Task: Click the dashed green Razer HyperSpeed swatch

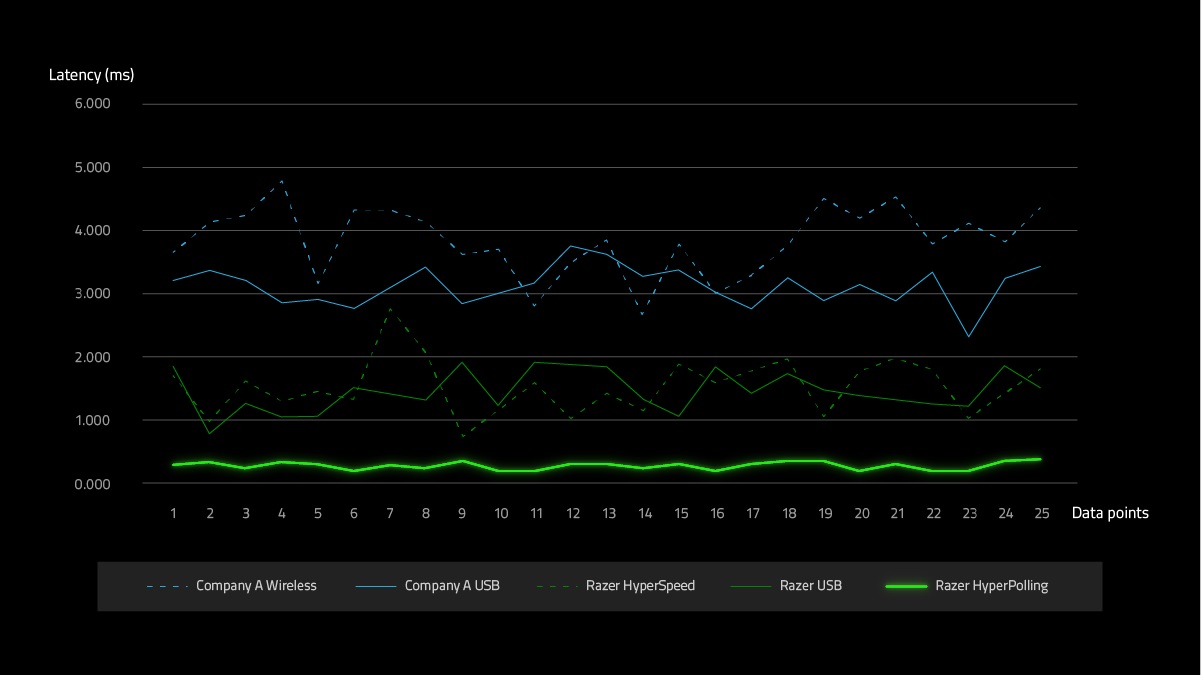Action: click(556, 586)
